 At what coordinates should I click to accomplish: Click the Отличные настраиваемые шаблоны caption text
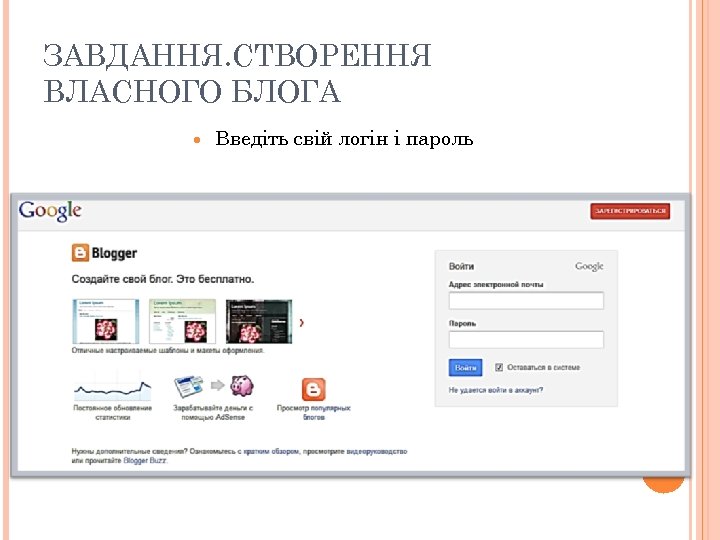click(168, 350)
